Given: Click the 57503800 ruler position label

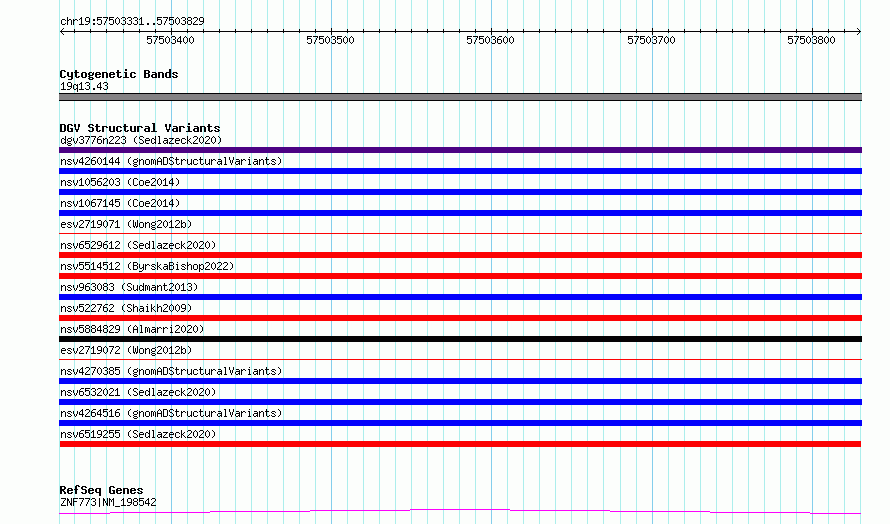Looking at the screenshot, I should click(x=811, y=40).
